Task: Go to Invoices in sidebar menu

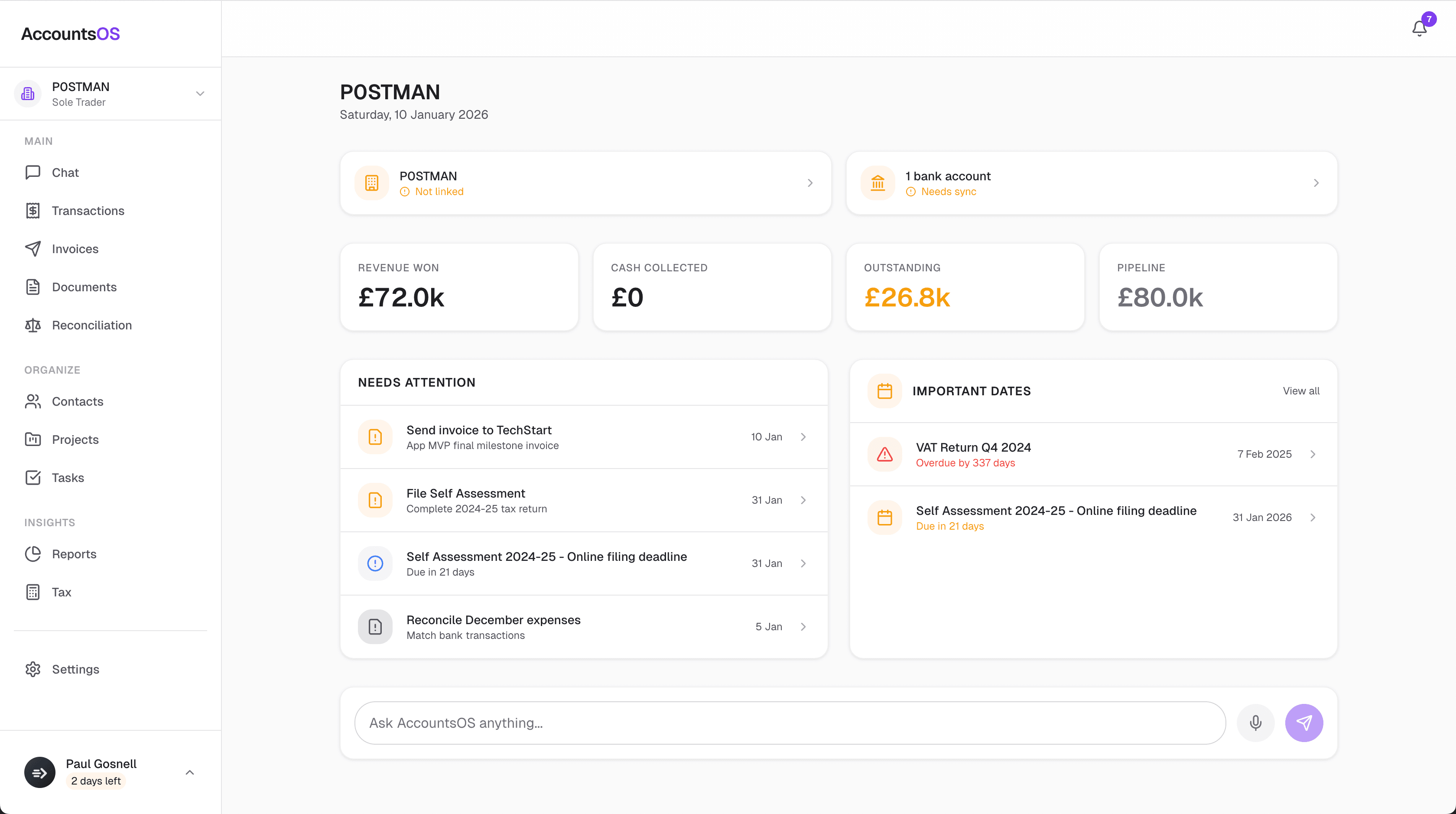Action: (75, 249)
